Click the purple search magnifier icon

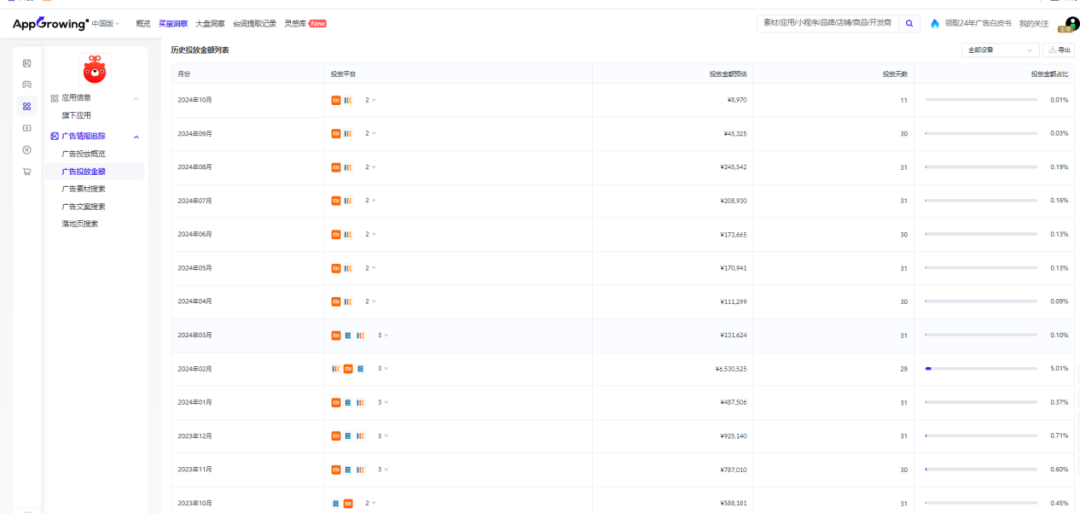tap(909, 23)
